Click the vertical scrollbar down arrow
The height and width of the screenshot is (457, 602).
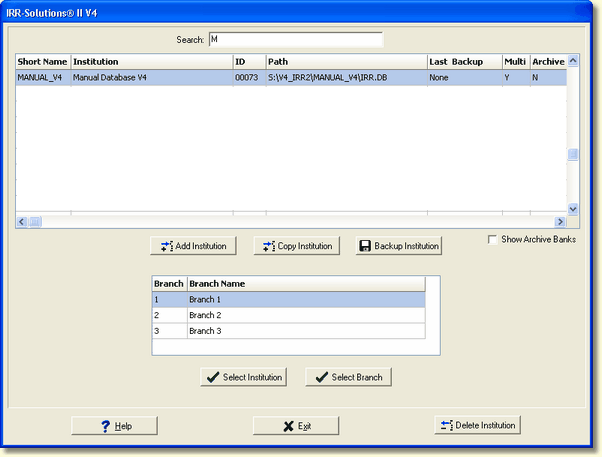tap(573, 209)
